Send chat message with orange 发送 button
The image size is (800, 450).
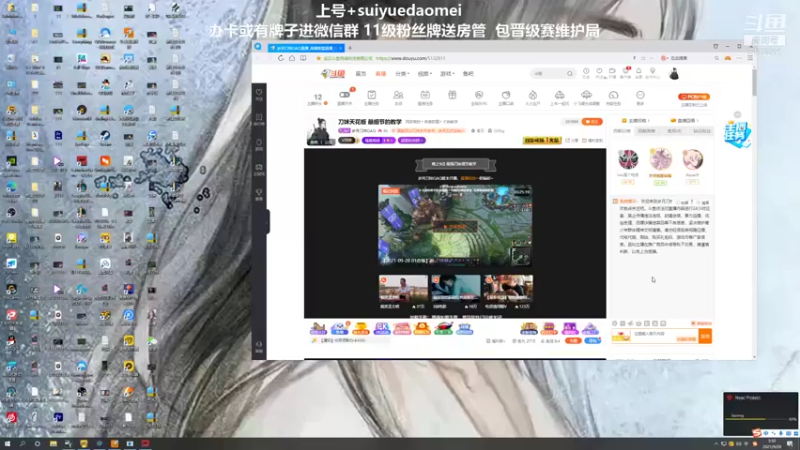[x=706, y=336]
